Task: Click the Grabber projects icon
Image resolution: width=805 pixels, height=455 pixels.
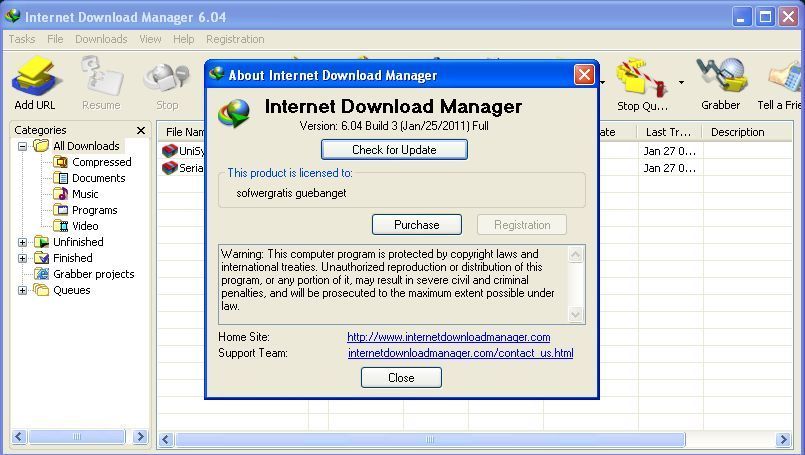Action: coord(42,274)
